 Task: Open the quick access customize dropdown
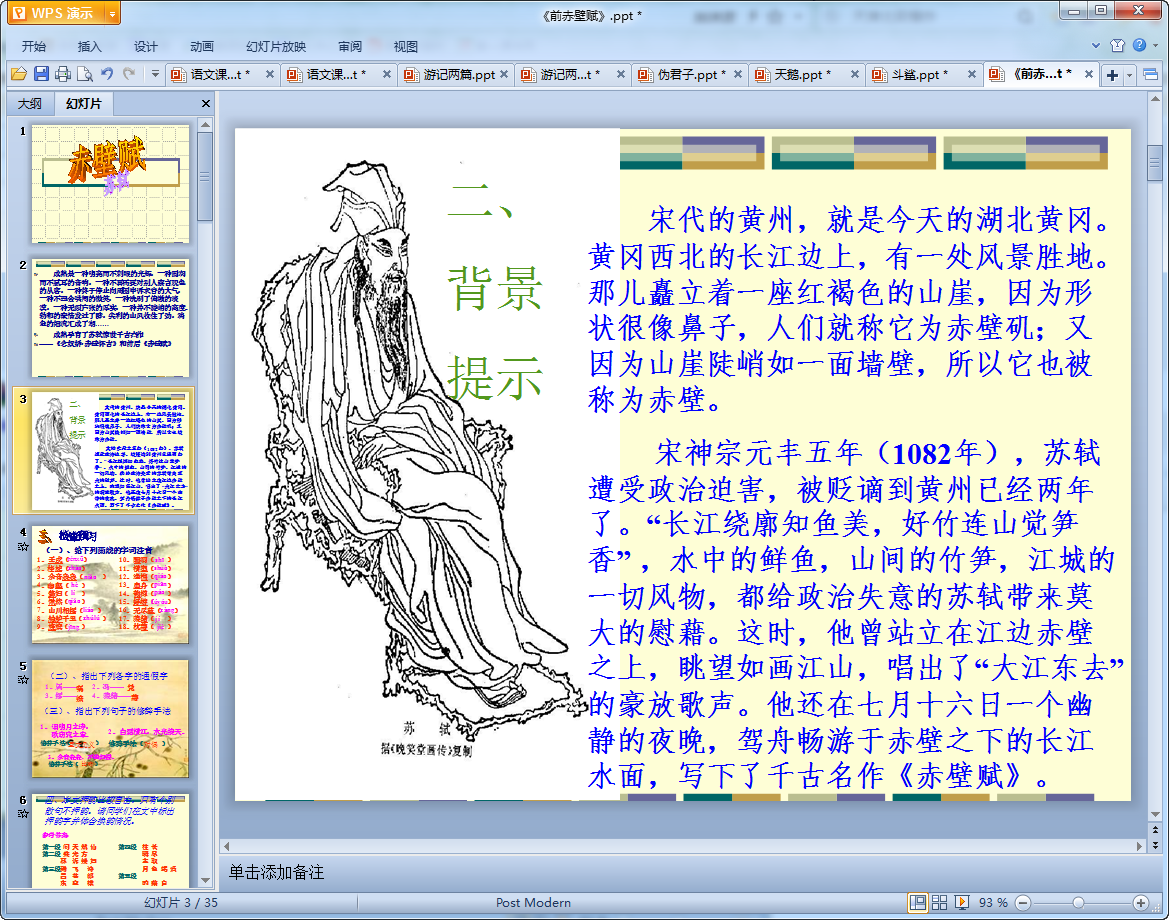pyautogui.click(x=155, y=74)
